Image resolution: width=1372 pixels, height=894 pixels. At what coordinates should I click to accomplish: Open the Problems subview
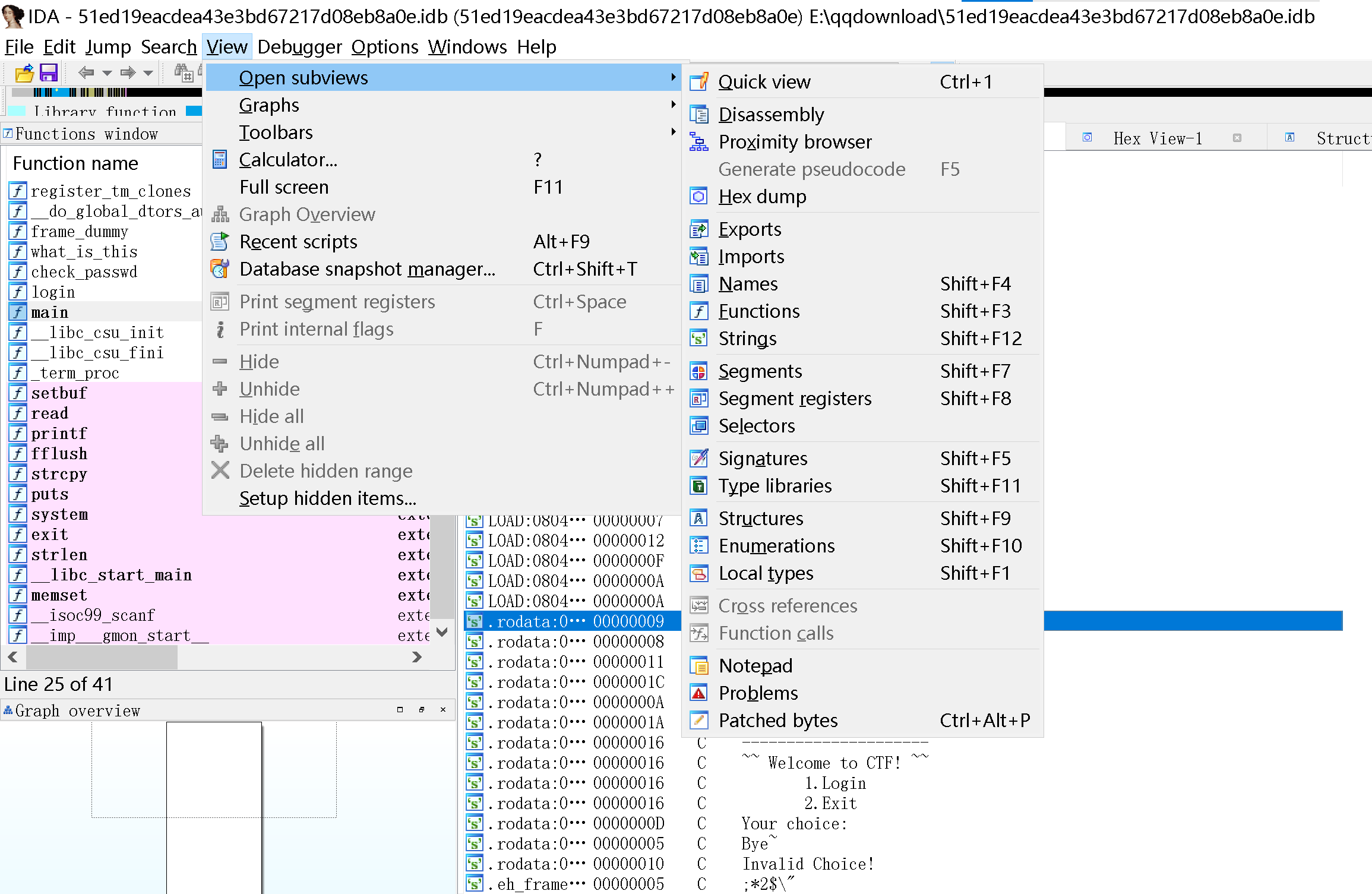758,693
